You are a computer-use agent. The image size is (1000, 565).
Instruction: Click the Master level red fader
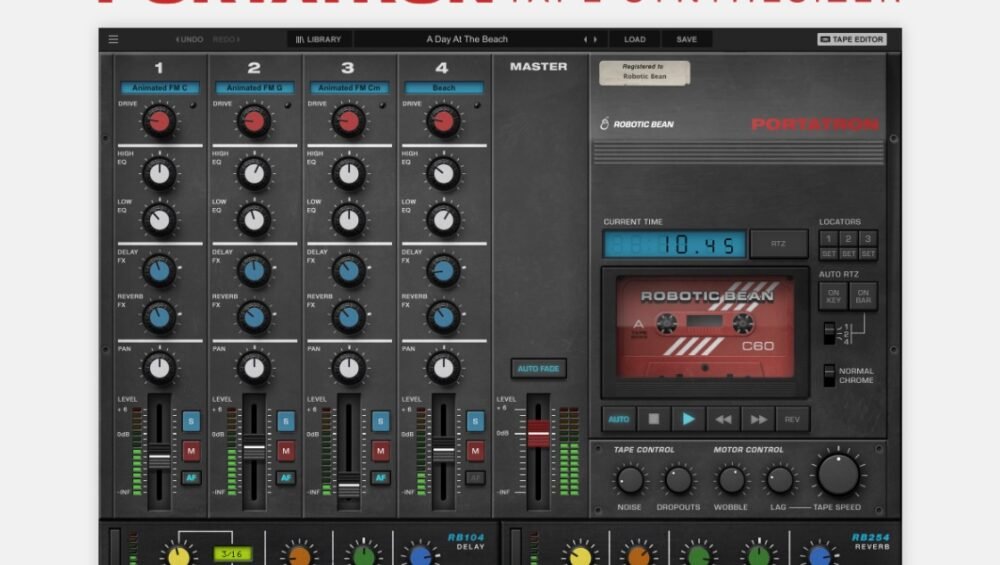(538, 434)
